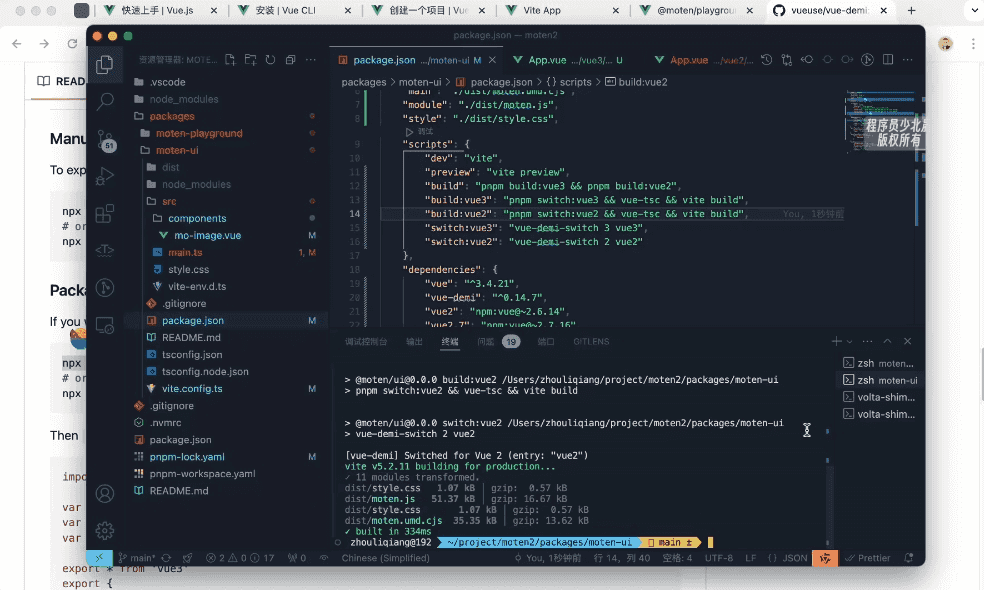Screen dimensions: 984x590
Task: Switch to the first App.vue editor tab
Action: tap(550, 60)
